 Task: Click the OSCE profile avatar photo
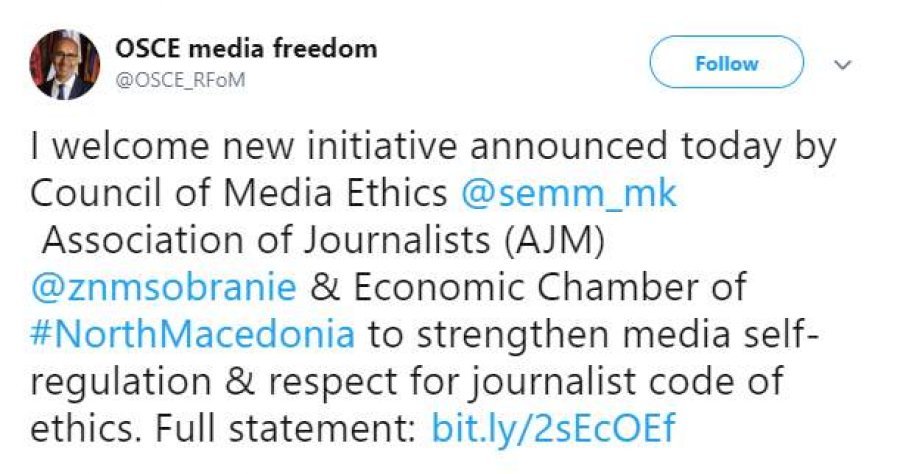64,64
